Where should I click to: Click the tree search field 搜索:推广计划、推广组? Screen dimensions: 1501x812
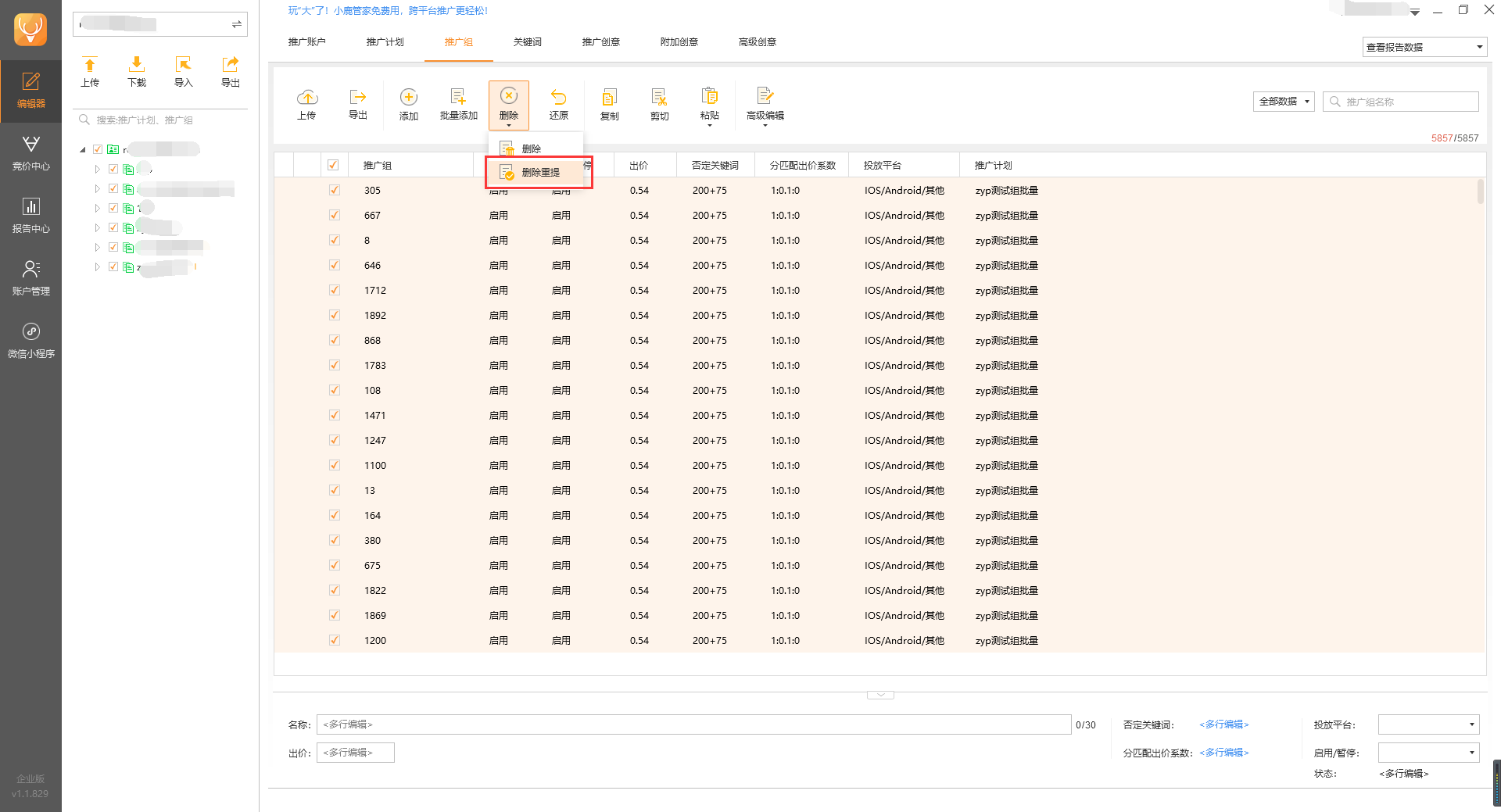point(160,120)
